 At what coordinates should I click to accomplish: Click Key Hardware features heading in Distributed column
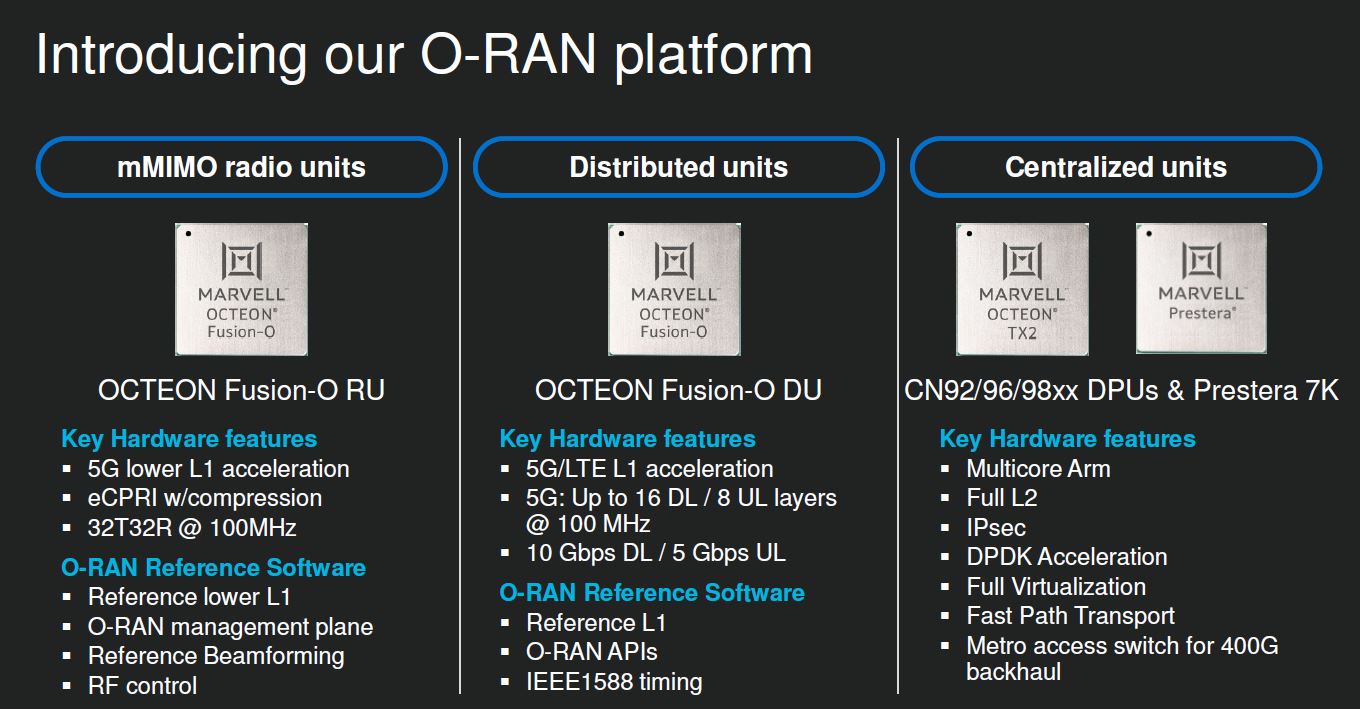(x=627, y=439)
